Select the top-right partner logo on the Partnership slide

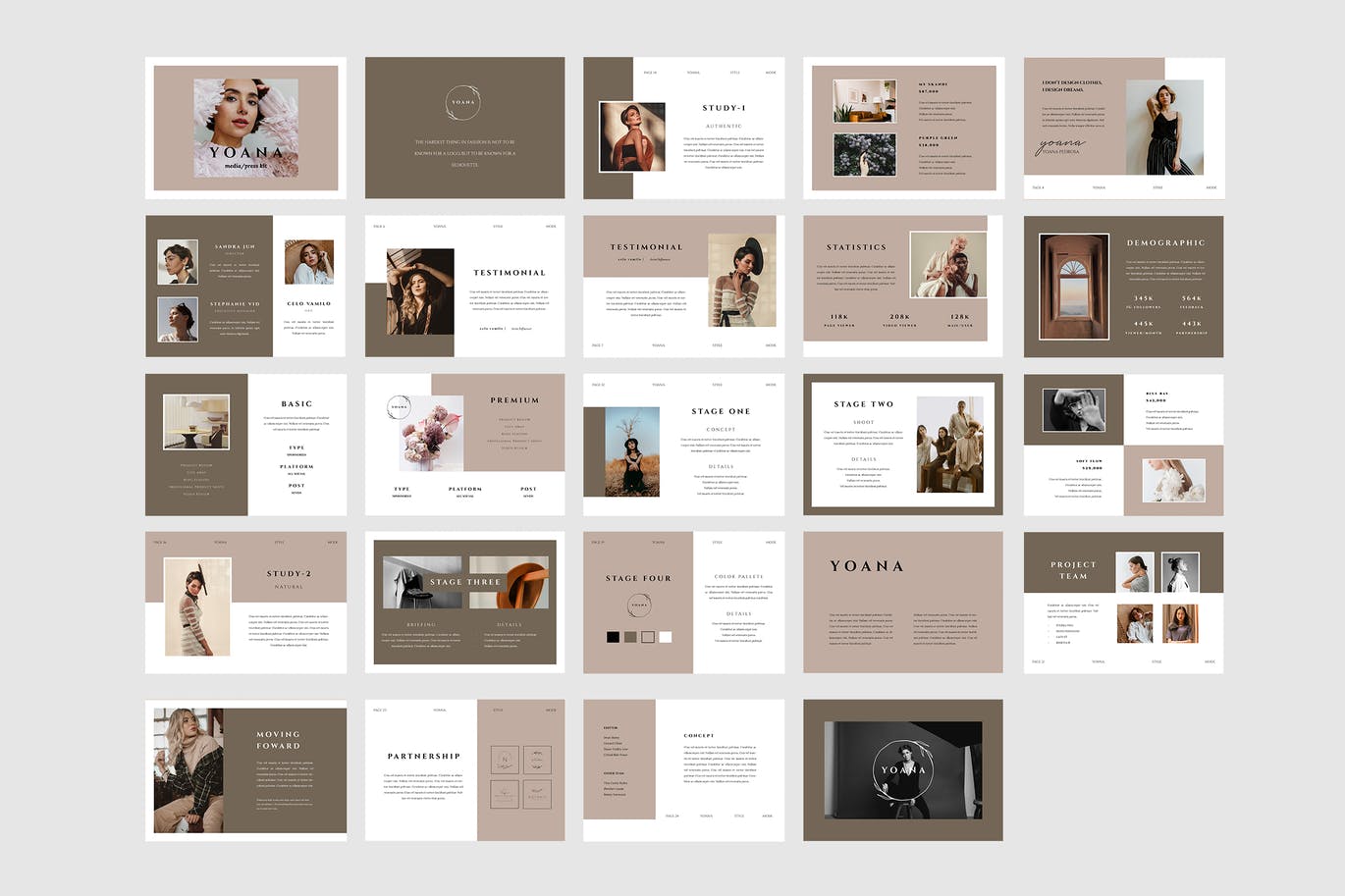[x=537, y=760]
